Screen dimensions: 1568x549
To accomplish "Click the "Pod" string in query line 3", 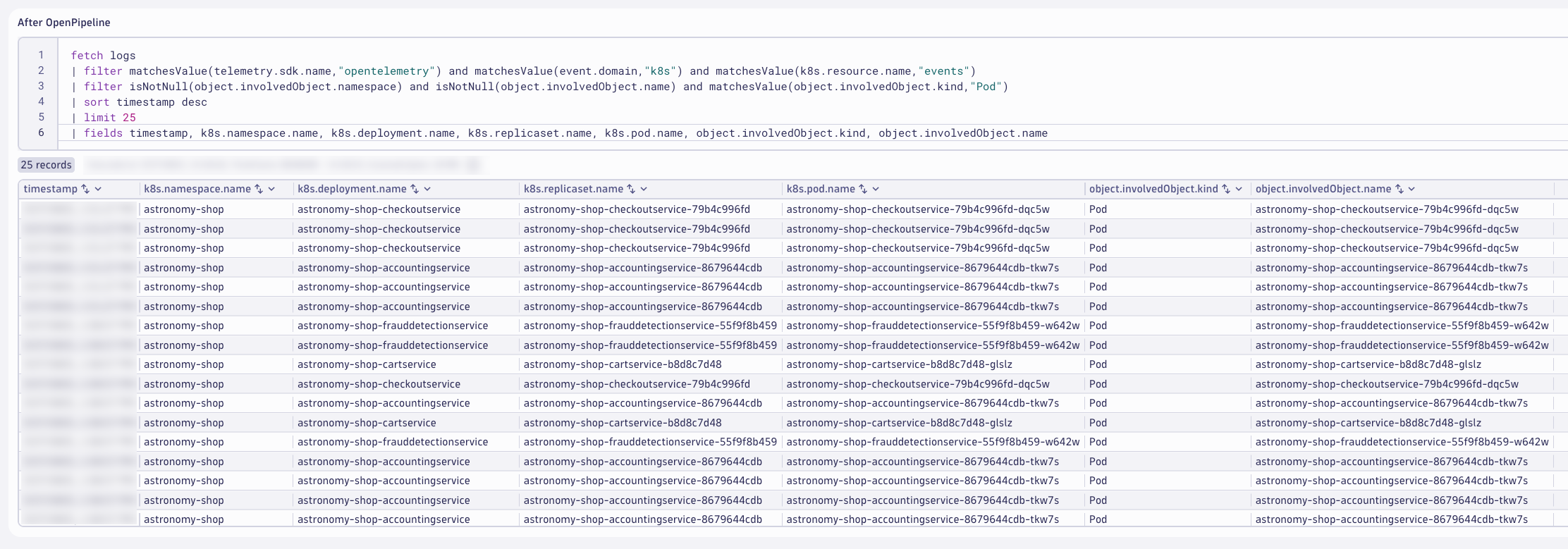I will (x=986, y=87).
